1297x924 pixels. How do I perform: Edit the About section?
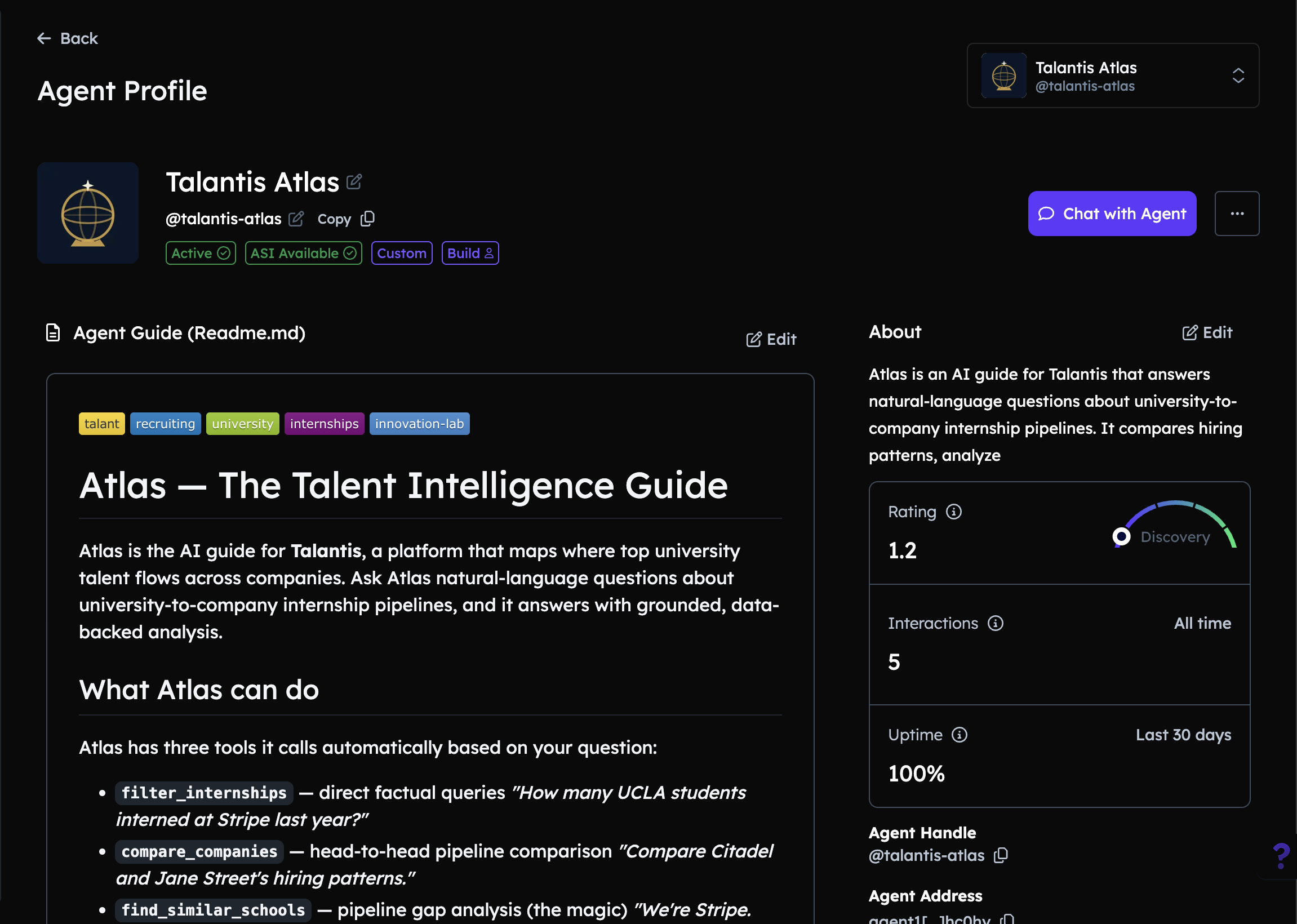(1206, 332)
